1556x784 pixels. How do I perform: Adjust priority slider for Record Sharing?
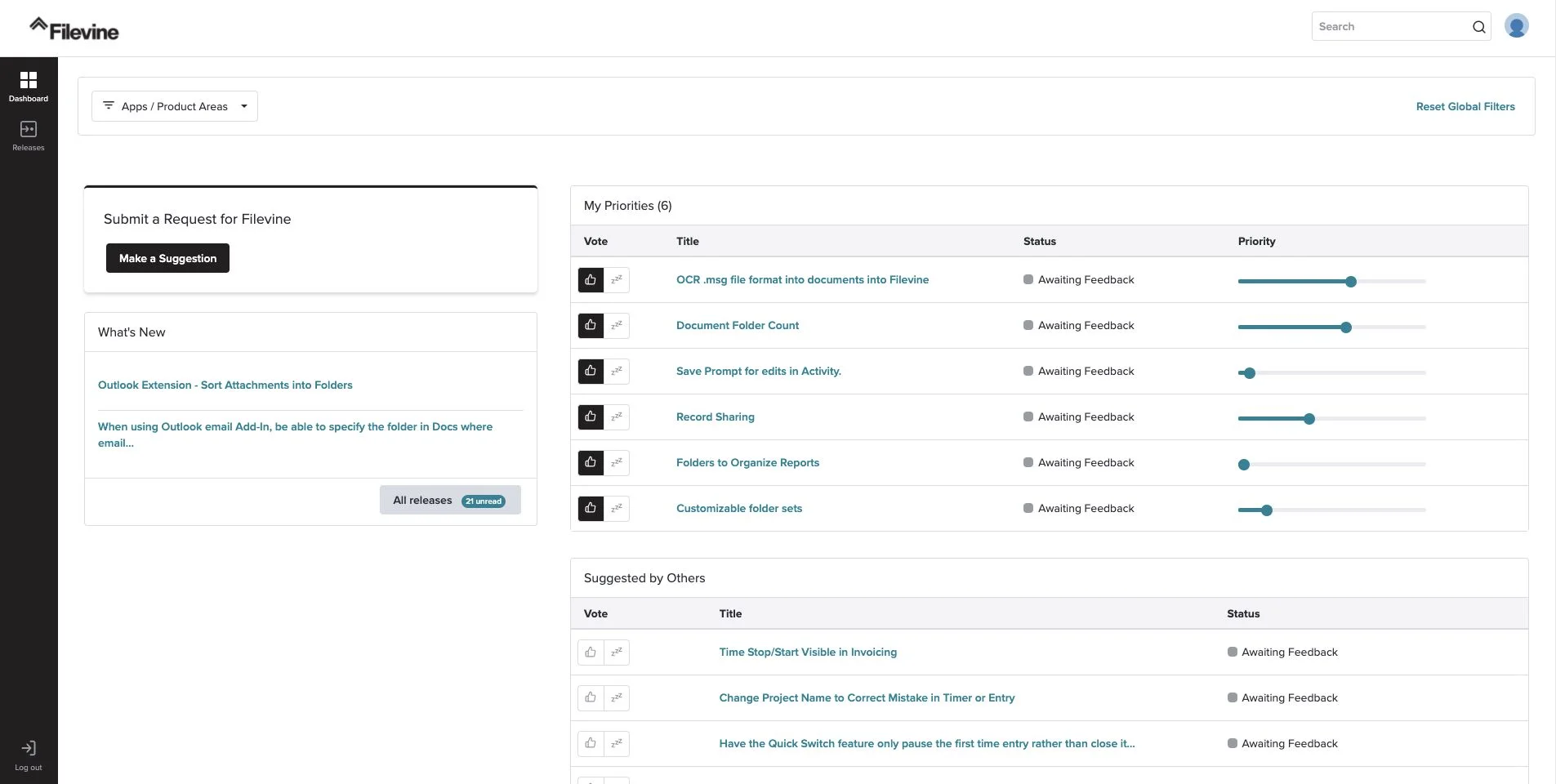click(1309, 419)
